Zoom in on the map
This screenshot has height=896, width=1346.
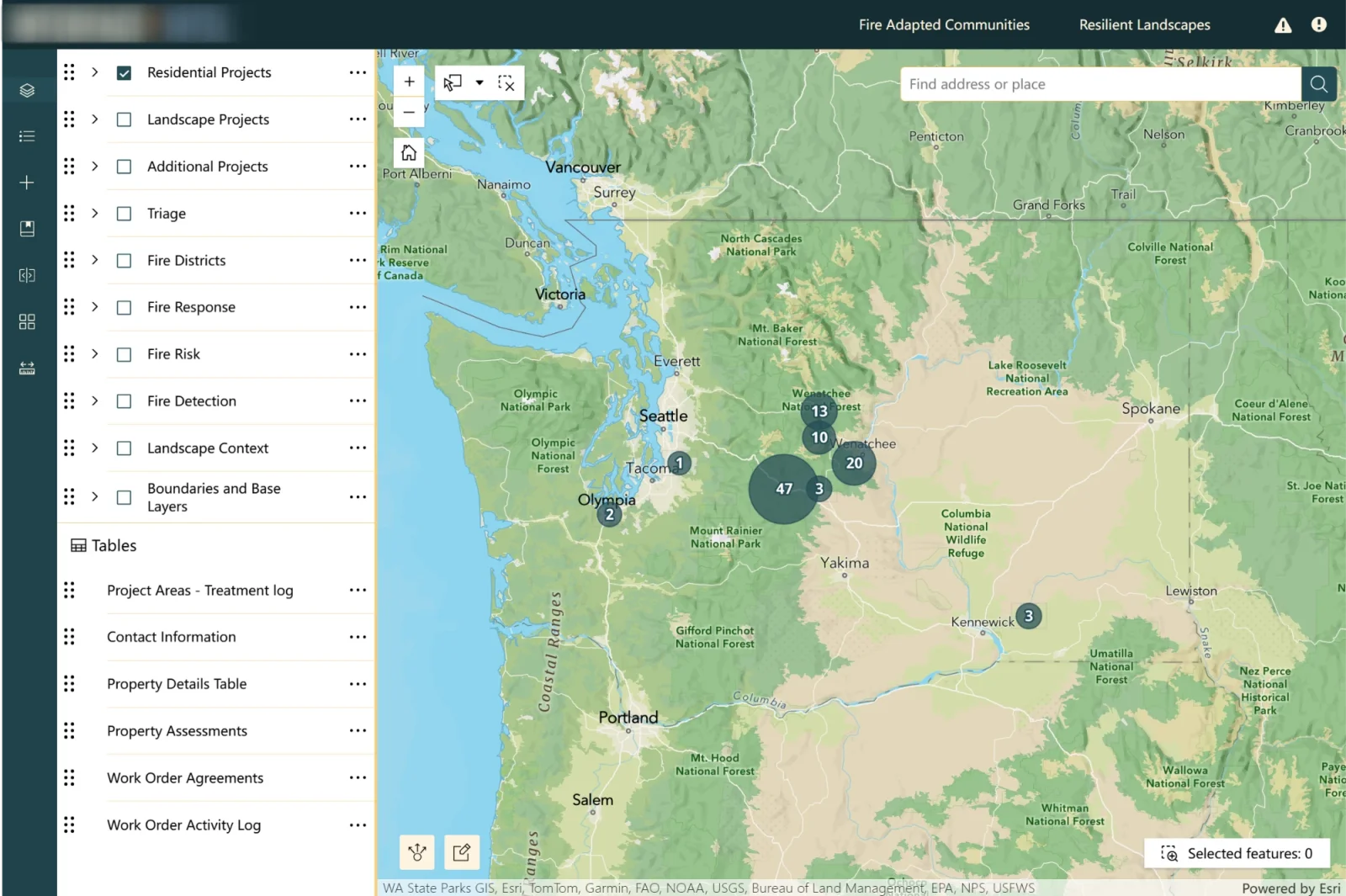pyautogui.click(x=409, y=82)
